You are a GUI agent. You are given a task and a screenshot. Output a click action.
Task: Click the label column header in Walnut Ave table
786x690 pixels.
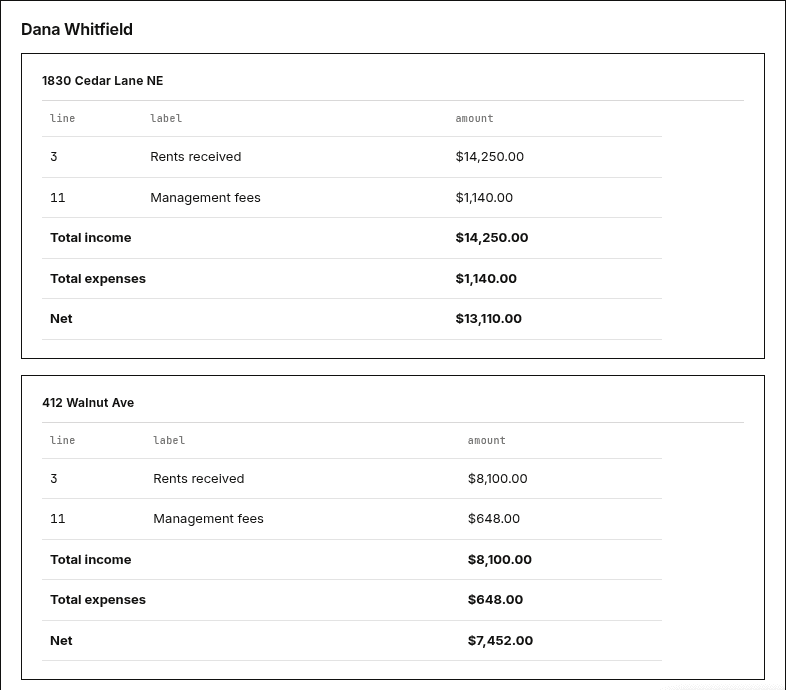point(169,440)
